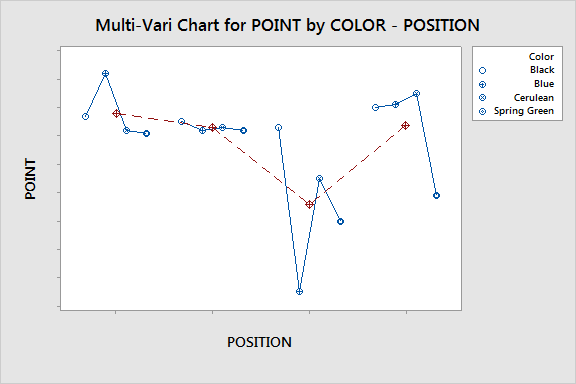The width and height of the screenshot is (576, 384).
Task: Select the POINT y-axis label
Action: pos(30,179)
